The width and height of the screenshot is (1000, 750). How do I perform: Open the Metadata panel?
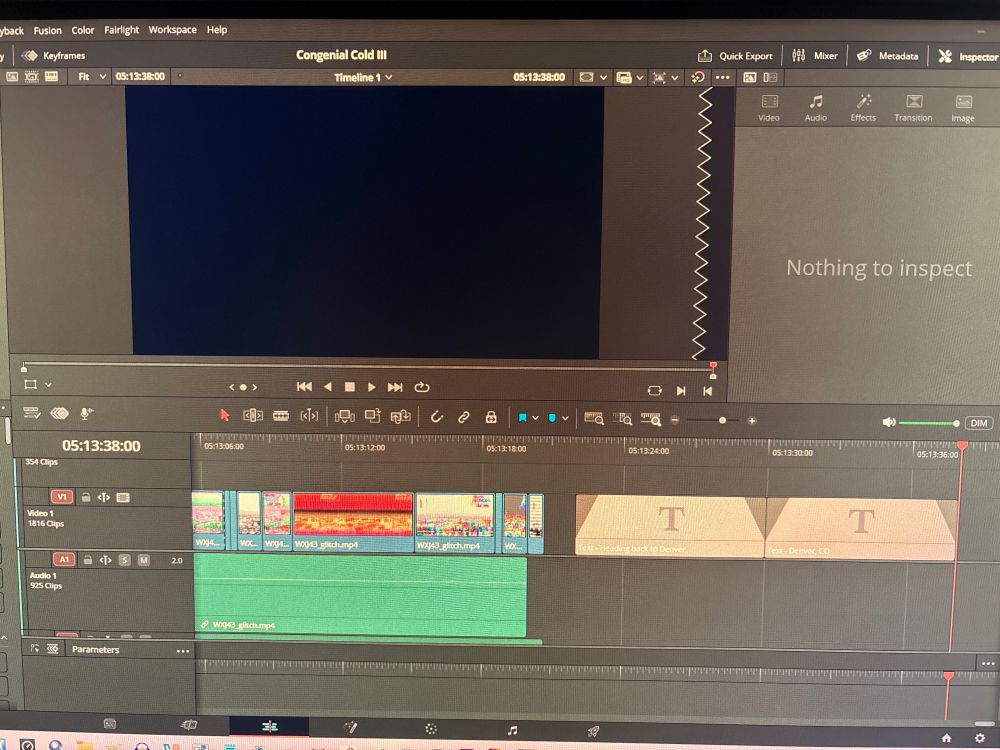pyautogui.click(x=887, y=56)
